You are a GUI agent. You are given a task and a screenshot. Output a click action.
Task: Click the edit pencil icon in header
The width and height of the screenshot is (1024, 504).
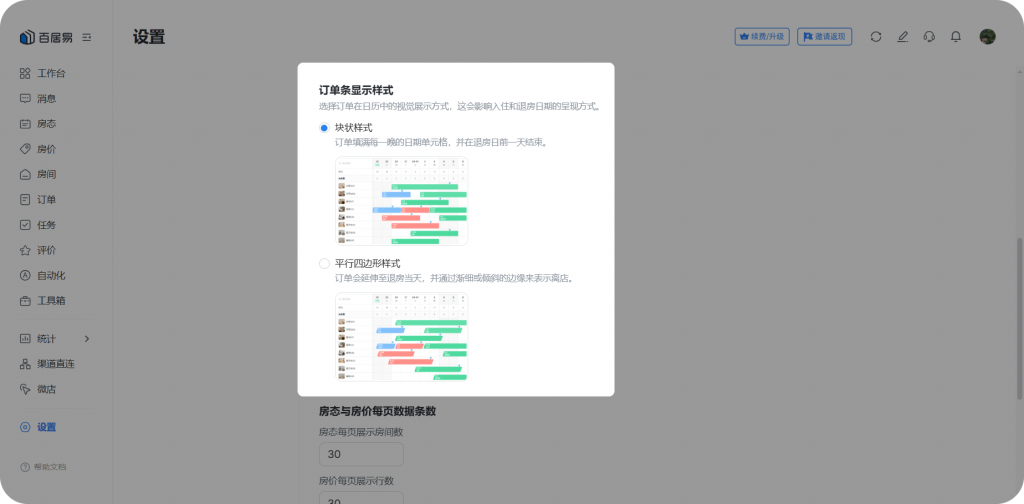(903, 37)
